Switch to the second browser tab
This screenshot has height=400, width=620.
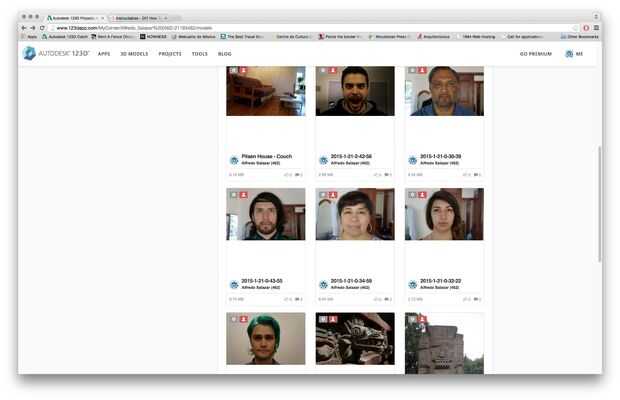[x=136, y=18]
